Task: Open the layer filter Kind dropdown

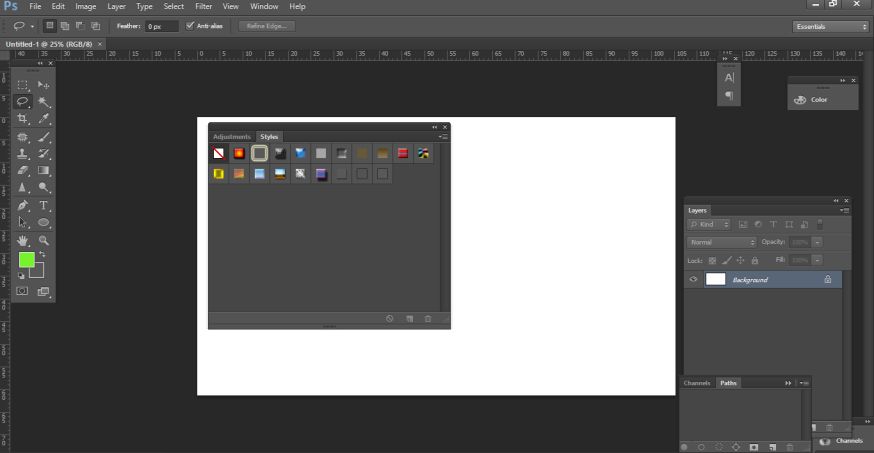Action: point(709,225)
